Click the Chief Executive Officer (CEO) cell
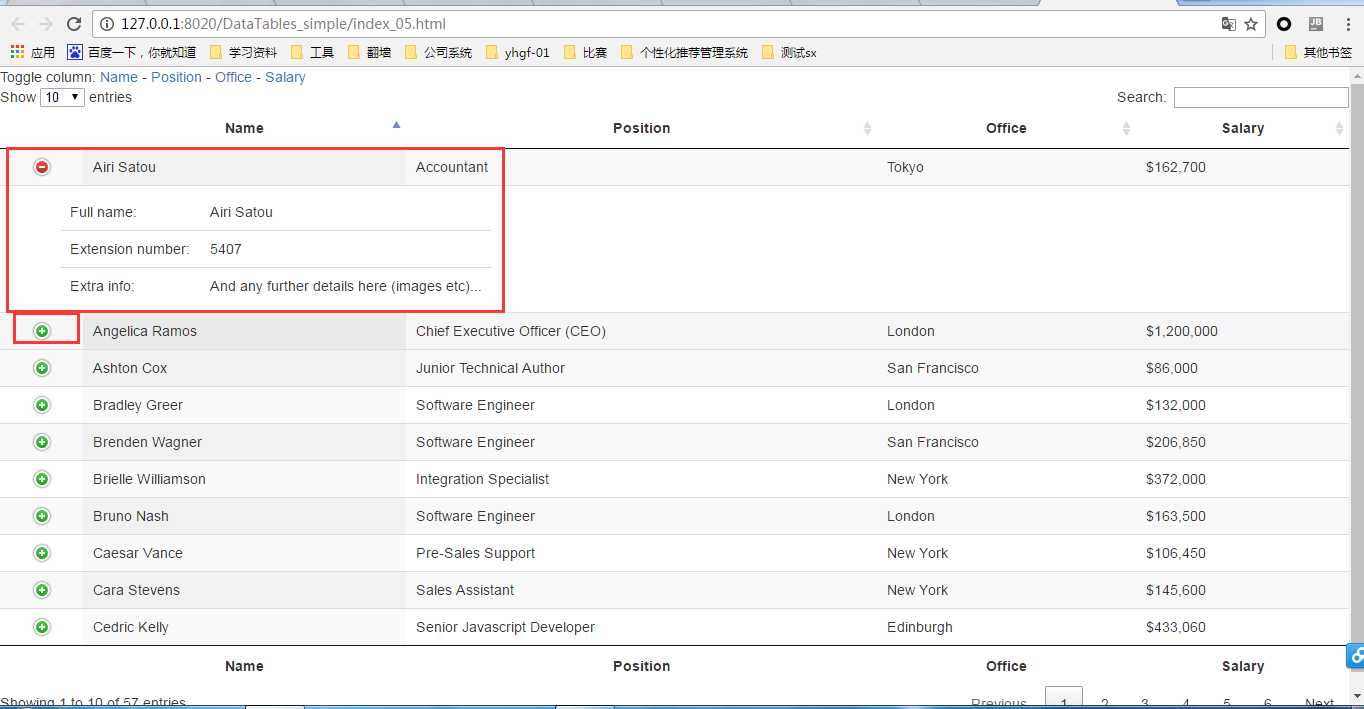Viewport: 1364px width, 709px height. 641,331
